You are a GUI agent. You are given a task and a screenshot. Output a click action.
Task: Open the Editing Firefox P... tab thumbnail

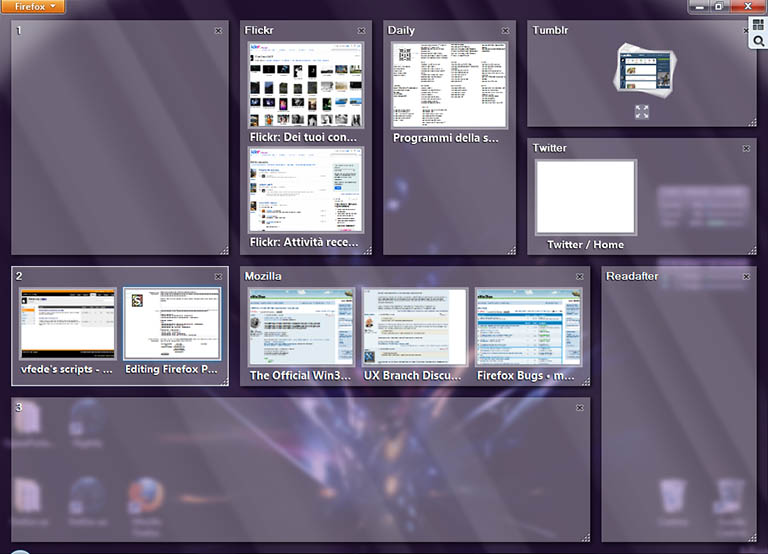pyautogui.click(x=172, y=323)
